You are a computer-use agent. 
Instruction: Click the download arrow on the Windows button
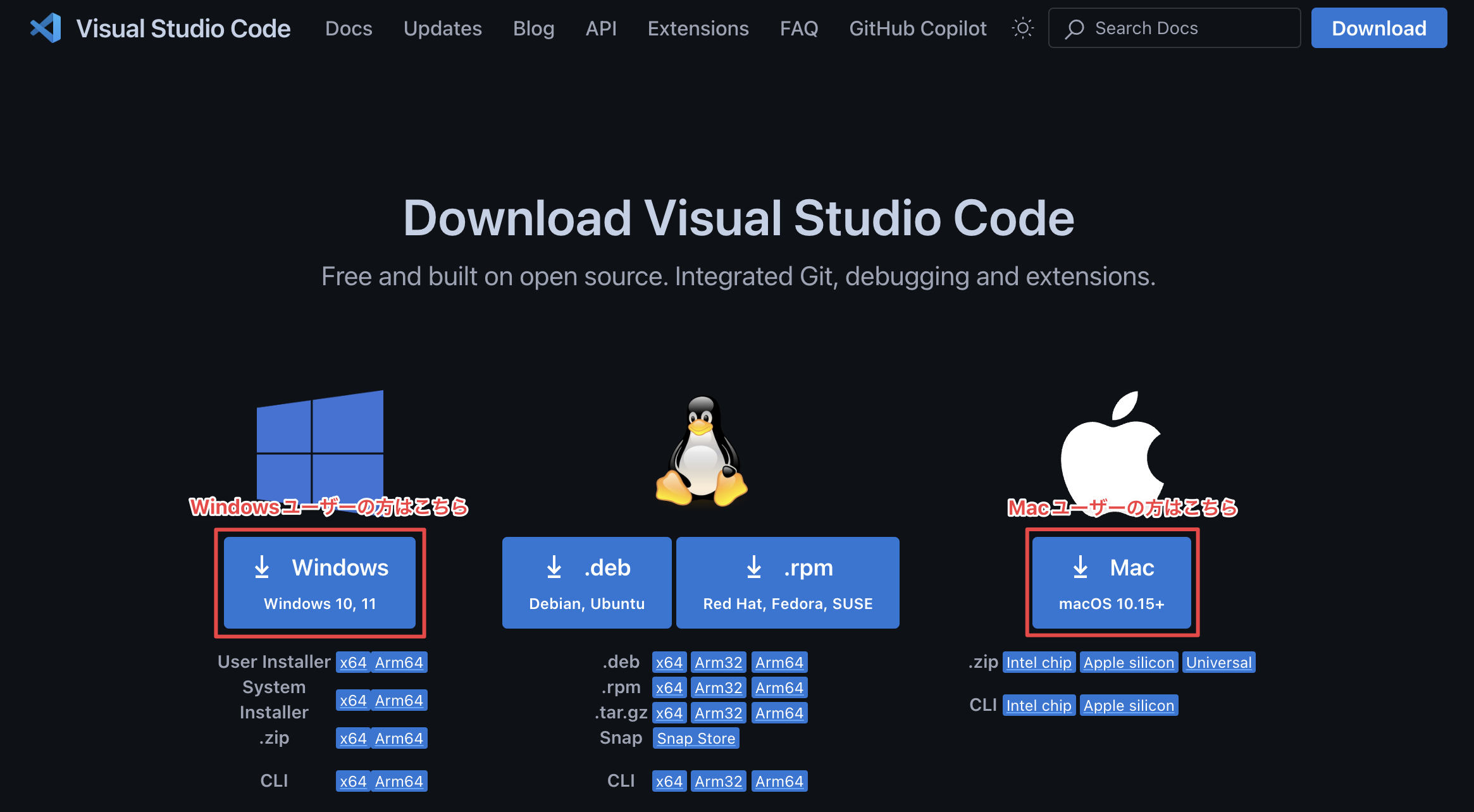tap(263, 567)
